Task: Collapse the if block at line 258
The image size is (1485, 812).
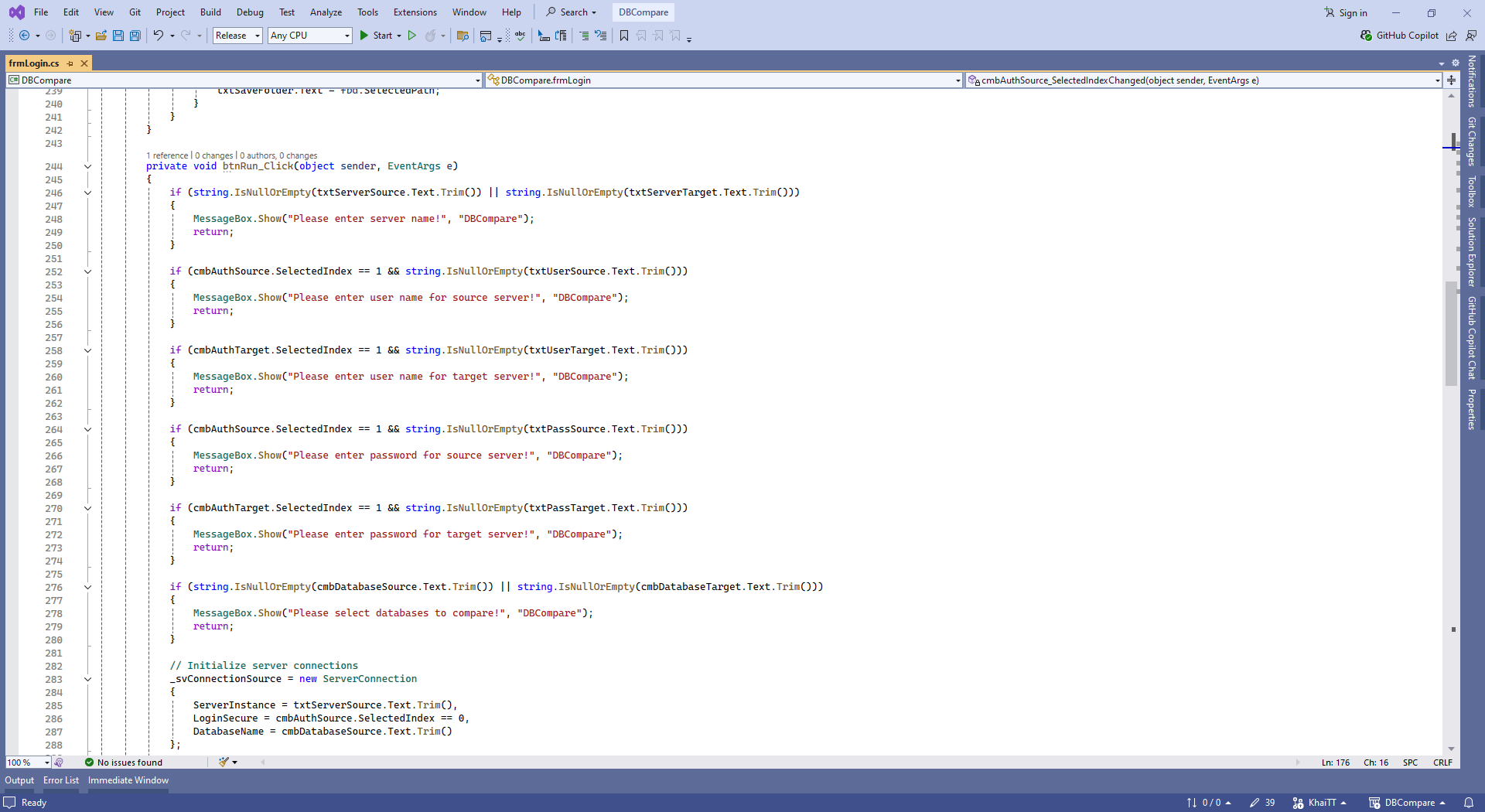Action: pyautogui.click(x=87, y=350)
